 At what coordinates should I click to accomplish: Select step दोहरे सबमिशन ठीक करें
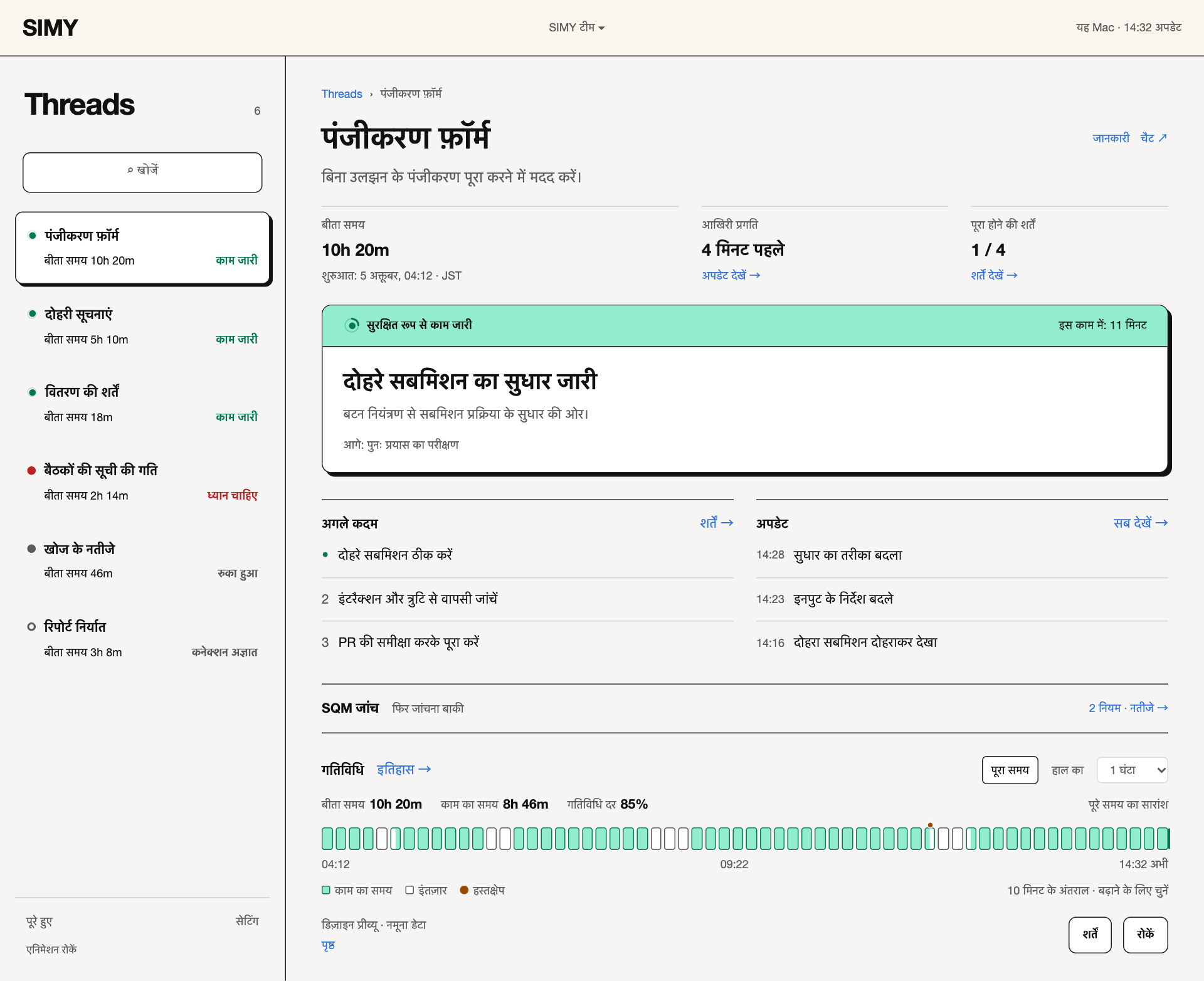527,555
